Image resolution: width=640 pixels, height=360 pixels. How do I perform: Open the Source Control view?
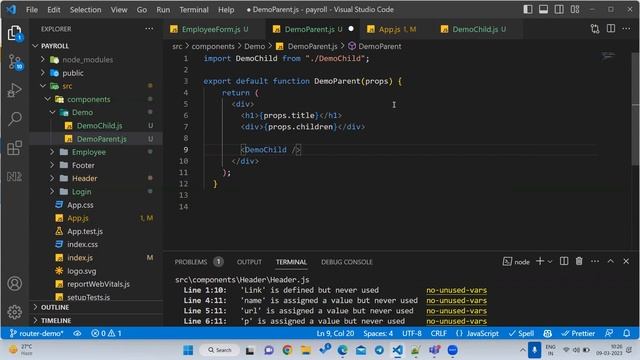15,62
